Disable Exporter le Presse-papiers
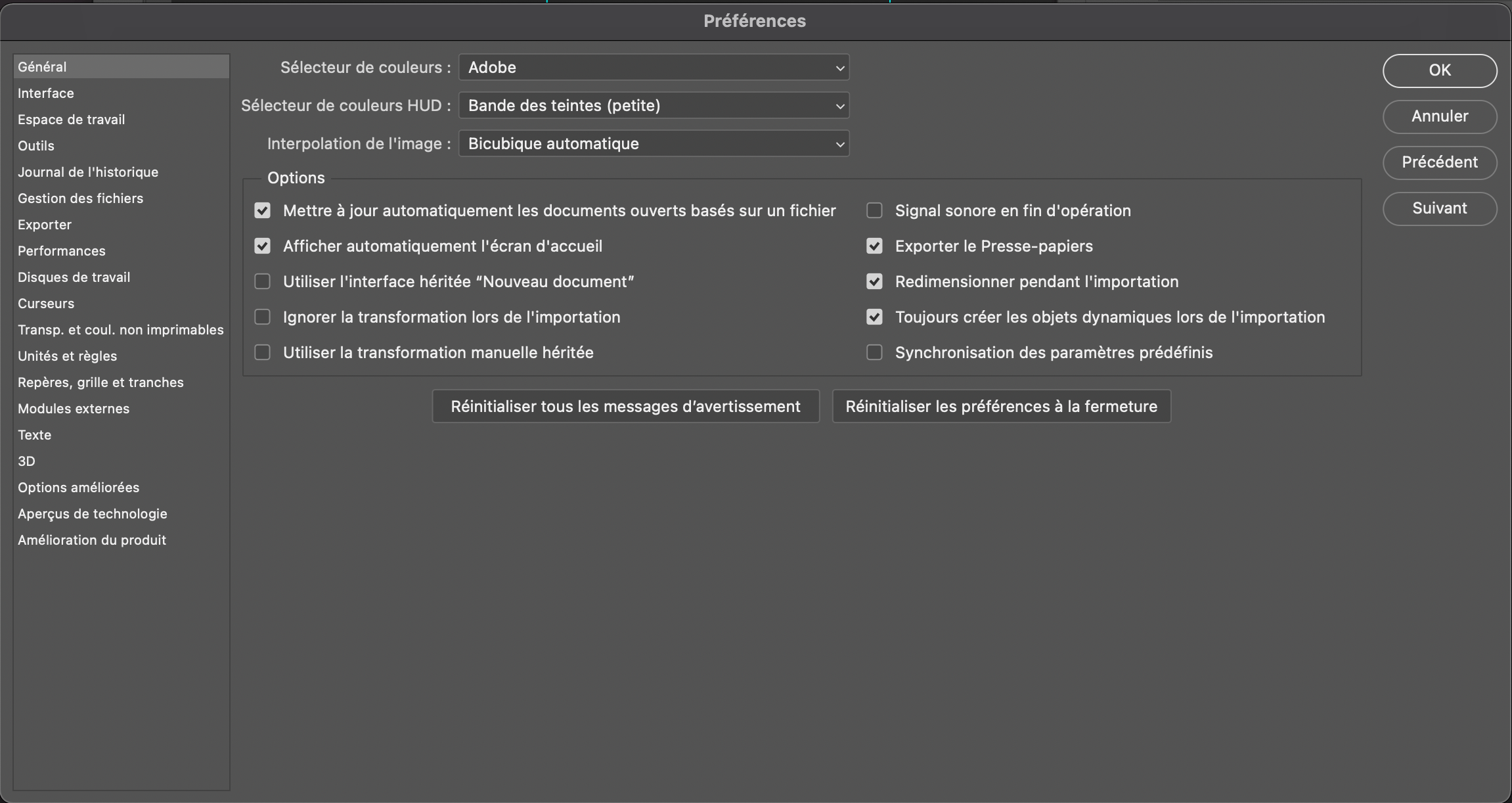The image size is (1512, 803). pyautogui.click(x=874, y=246)
